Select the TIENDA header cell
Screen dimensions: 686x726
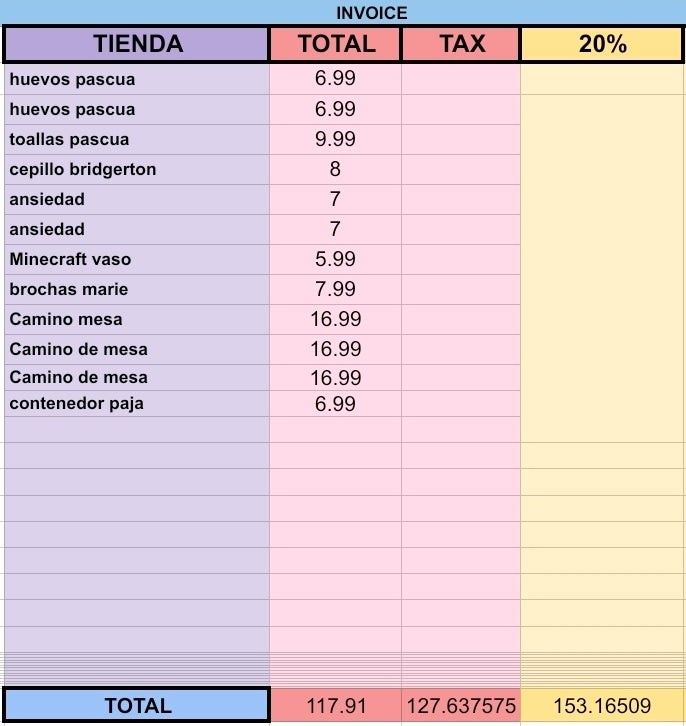[136, 44]
